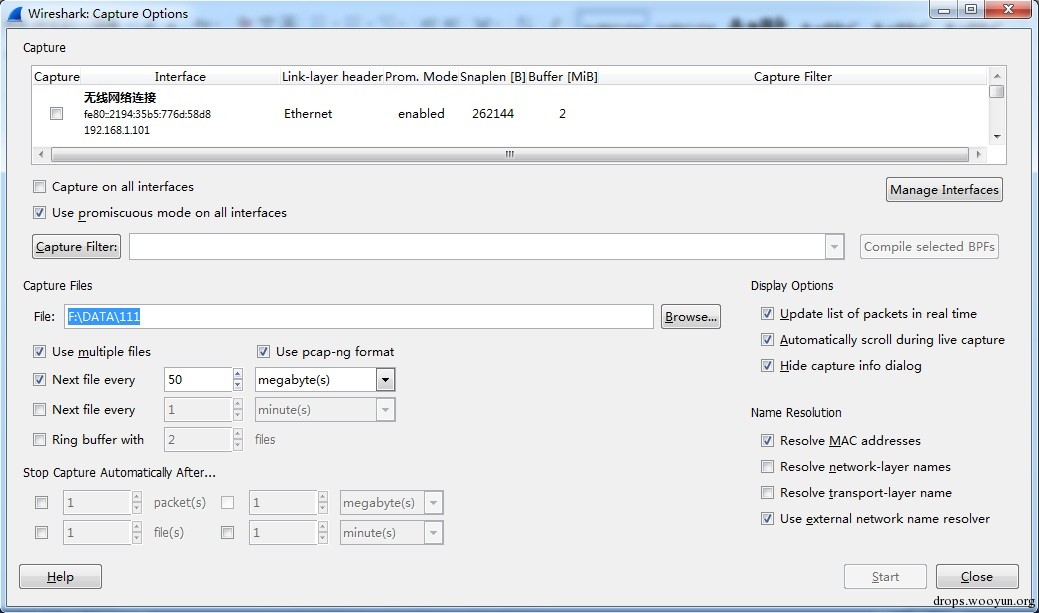1039x613 pixels.
Task: Click the capture file path field
Action: coord(360,317)
